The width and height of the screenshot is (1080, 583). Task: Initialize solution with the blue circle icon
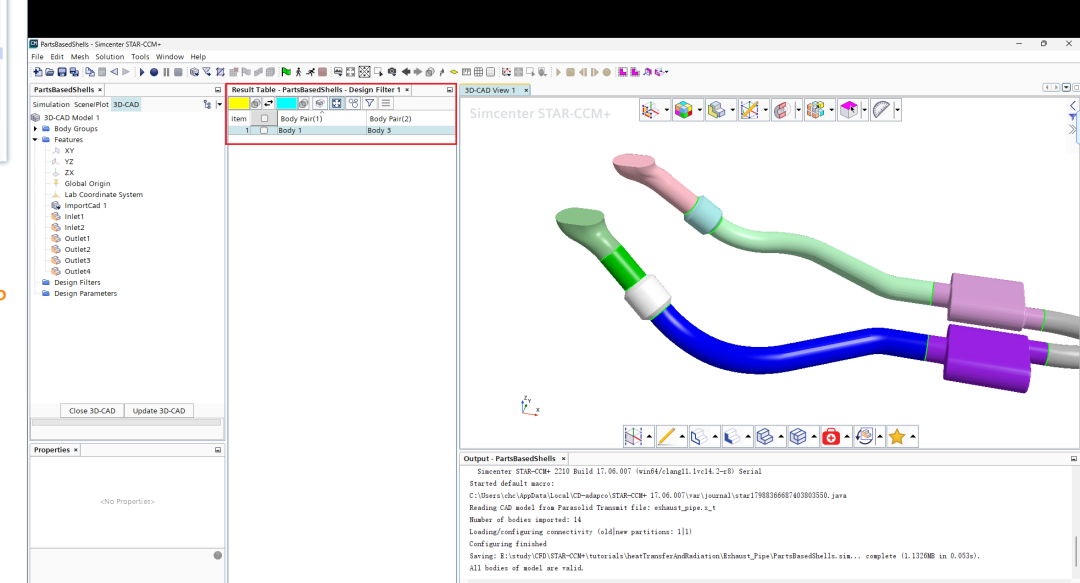(x=154, y=72)
